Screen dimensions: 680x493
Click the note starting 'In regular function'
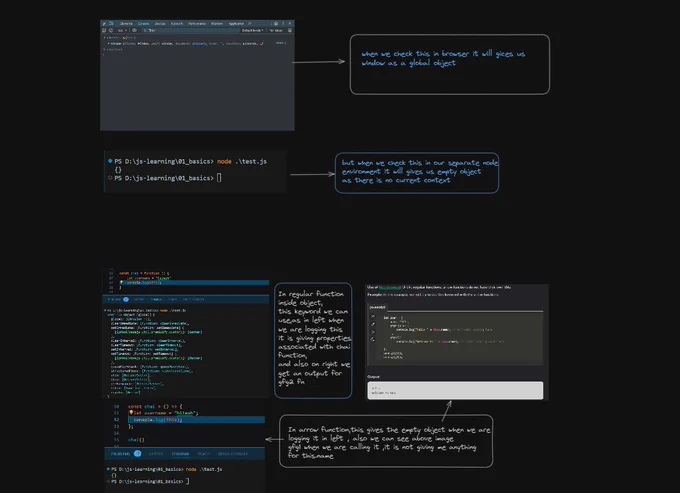tap(313, 340)
